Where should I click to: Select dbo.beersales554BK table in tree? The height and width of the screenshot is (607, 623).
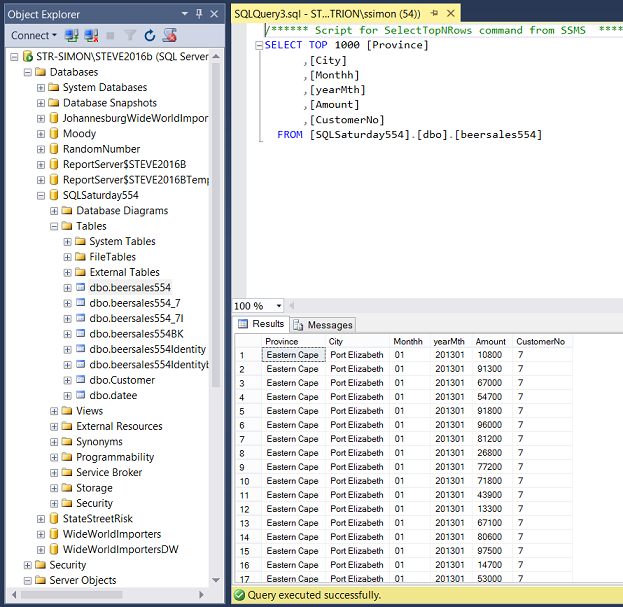pyautogui.click(x=135, y=334)
